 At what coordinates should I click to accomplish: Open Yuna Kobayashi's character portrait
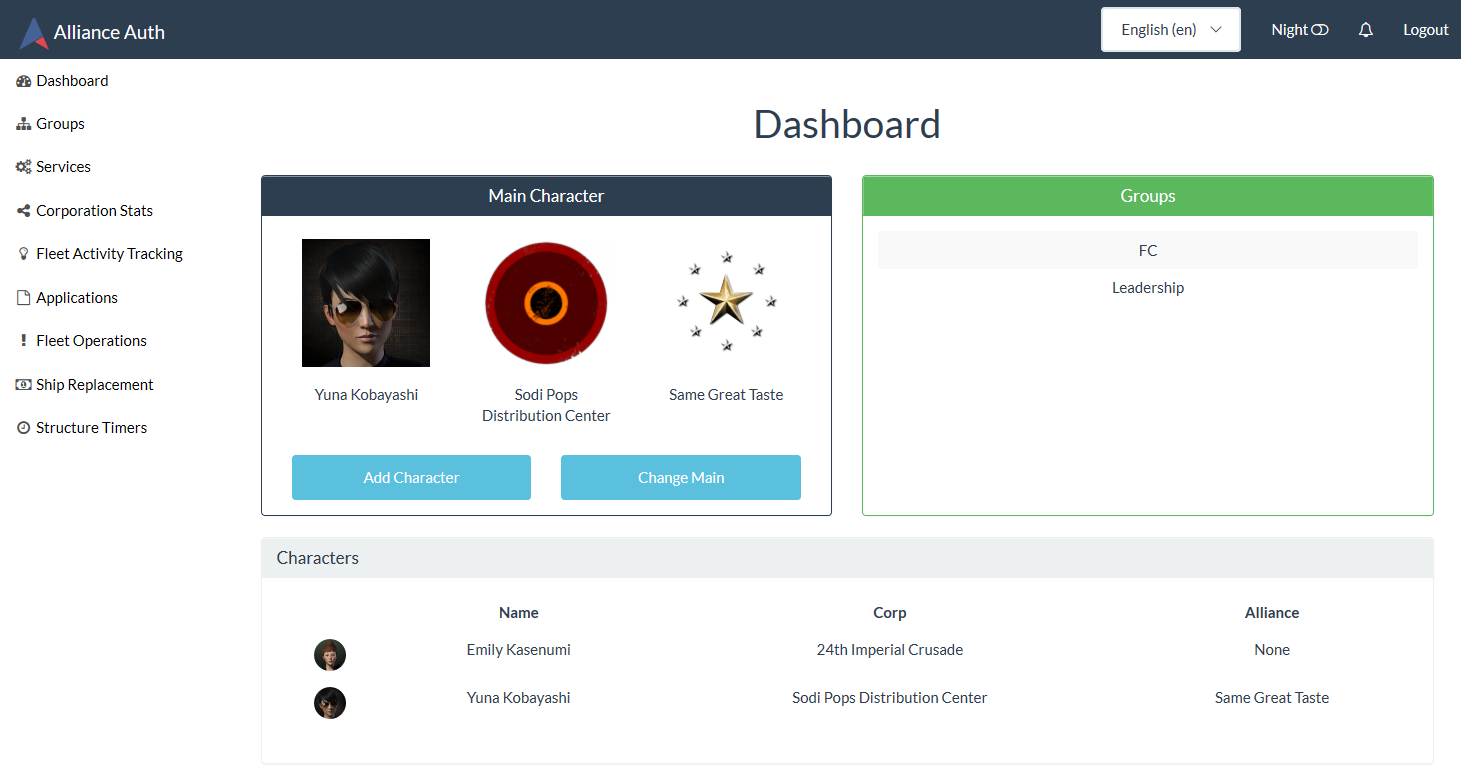(366, 302)
